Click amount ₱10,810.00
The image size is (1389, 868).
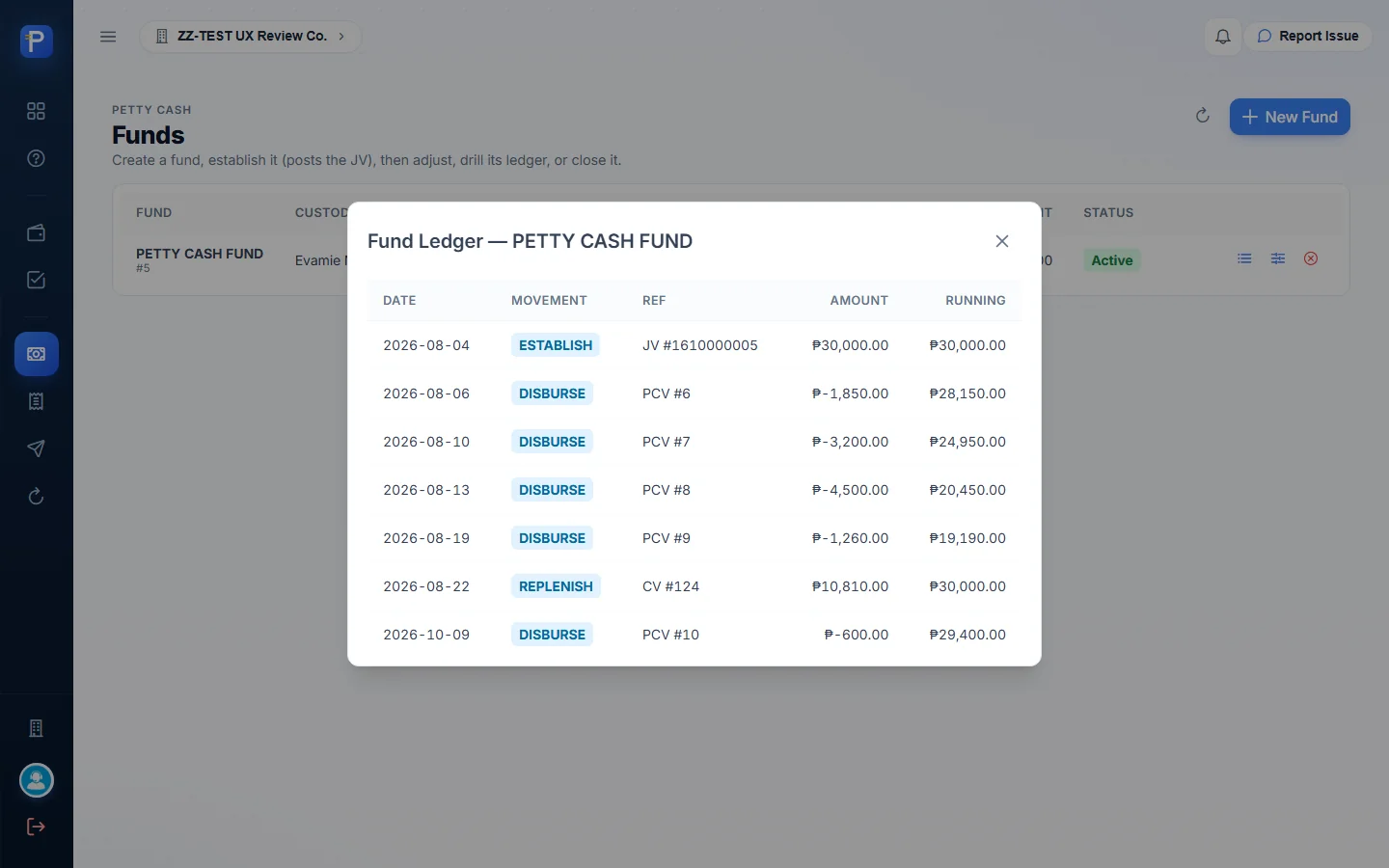point(850,586)
